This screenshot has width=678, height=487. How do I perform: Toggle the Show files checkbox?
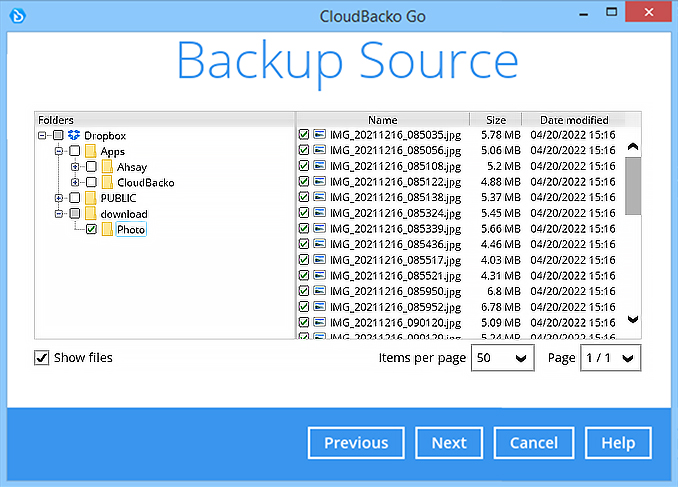[x=42, y=358]
